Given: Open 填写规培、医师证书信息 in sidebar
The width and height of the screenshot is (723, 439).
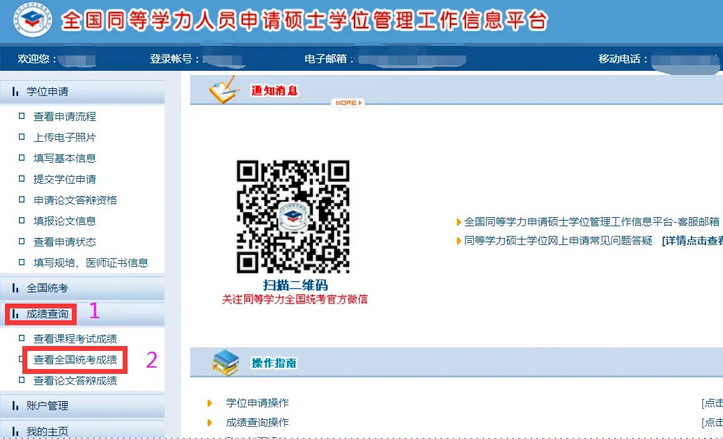Looking at the screenshot, I should pos(91,263).
